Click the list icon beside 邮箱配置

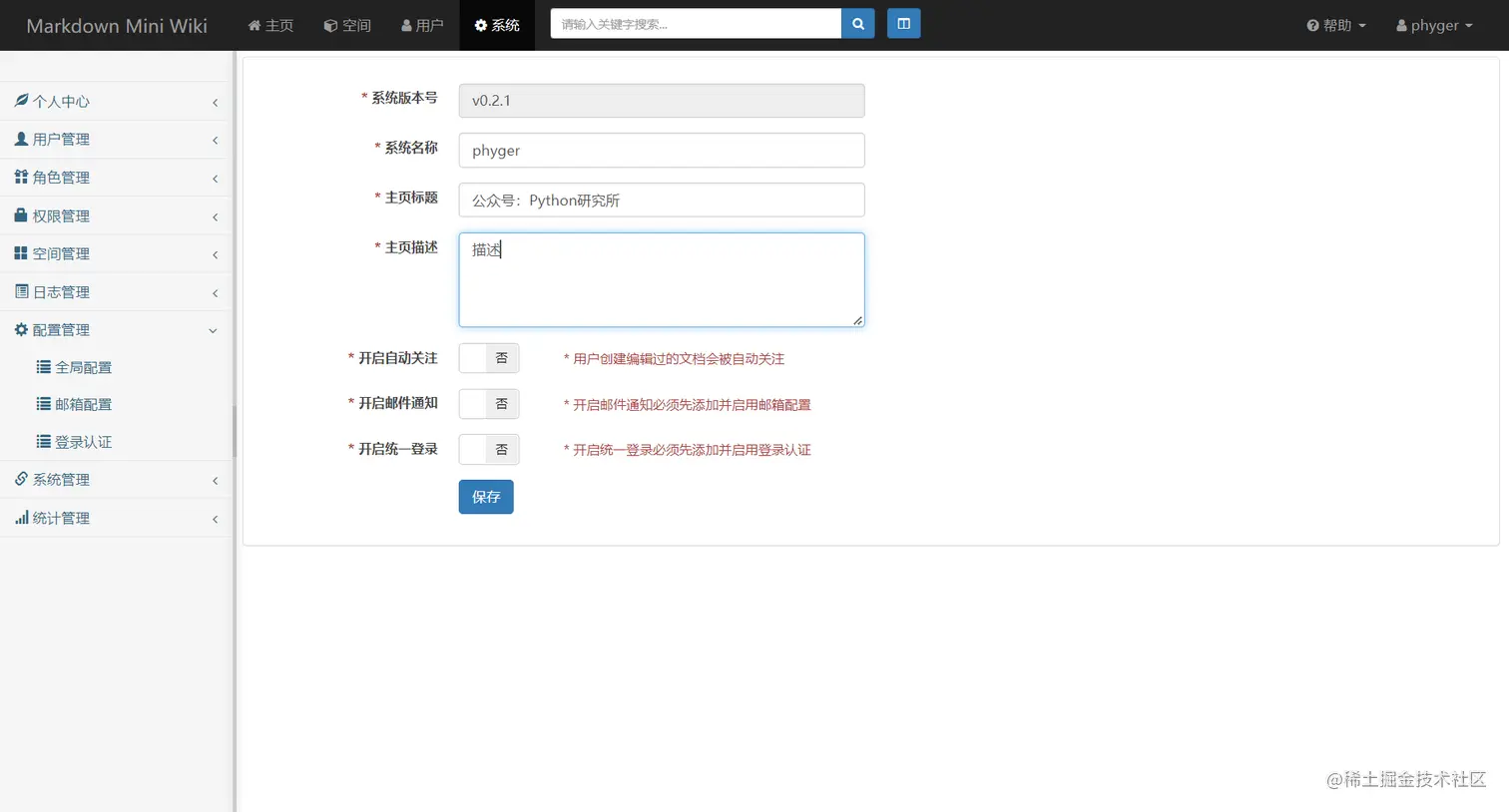44,404
